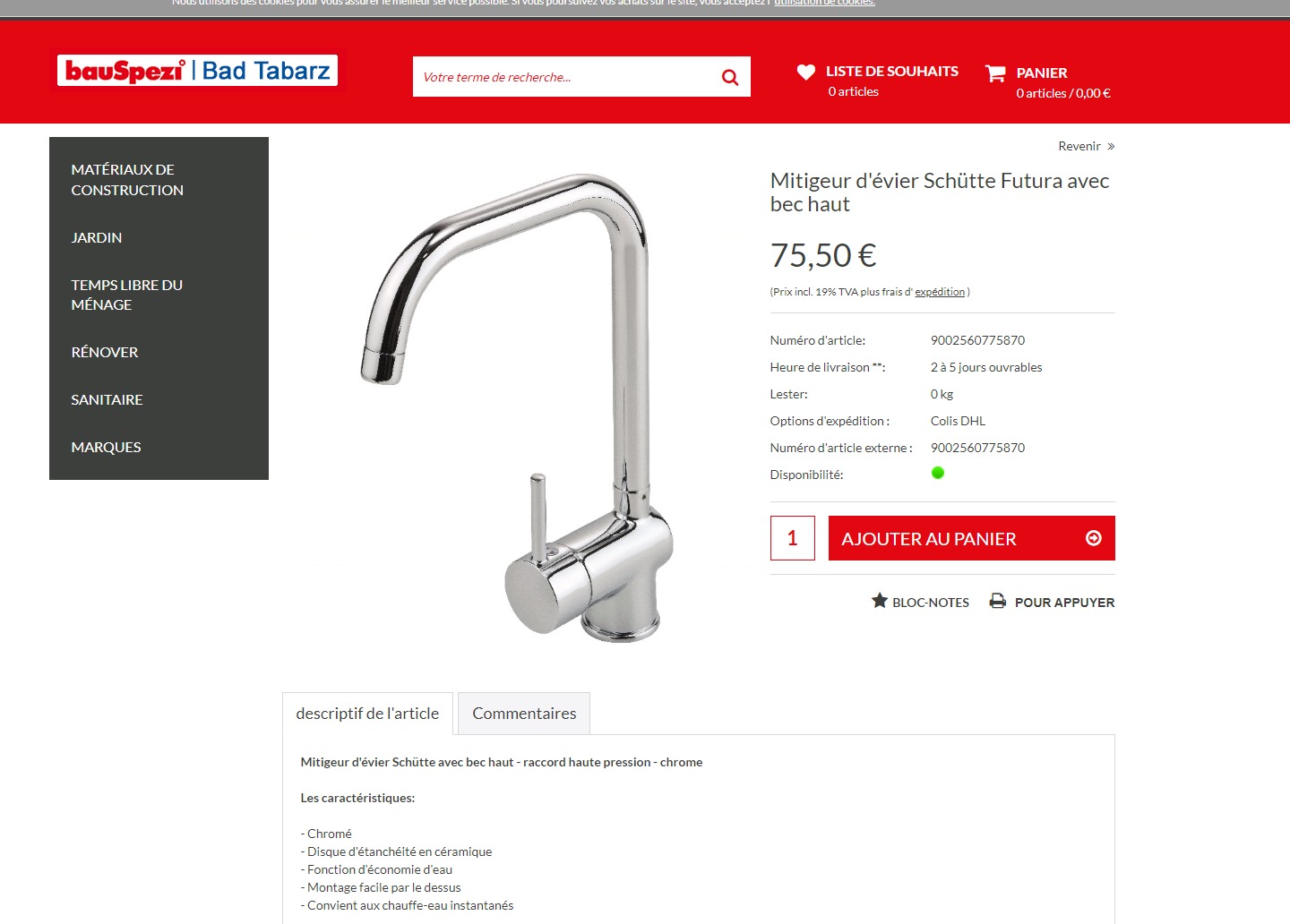This screenshot has height=924, width=1290.
Task: Click the green availability indicator dot
Action: (x=938, y=473)
